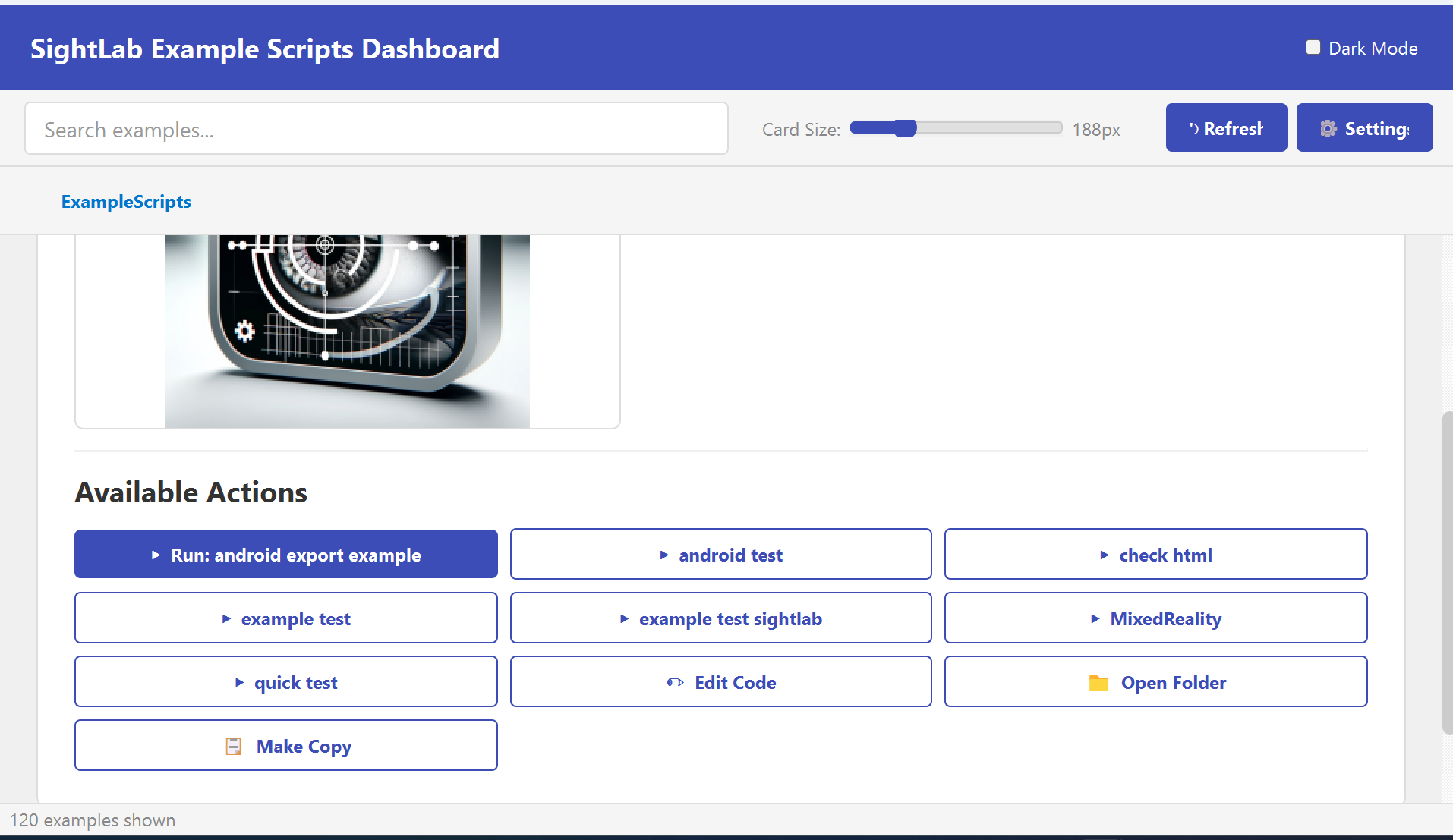Click the eye preview thumbnail image
The image size is (1453, 840).
click(347, 331)
